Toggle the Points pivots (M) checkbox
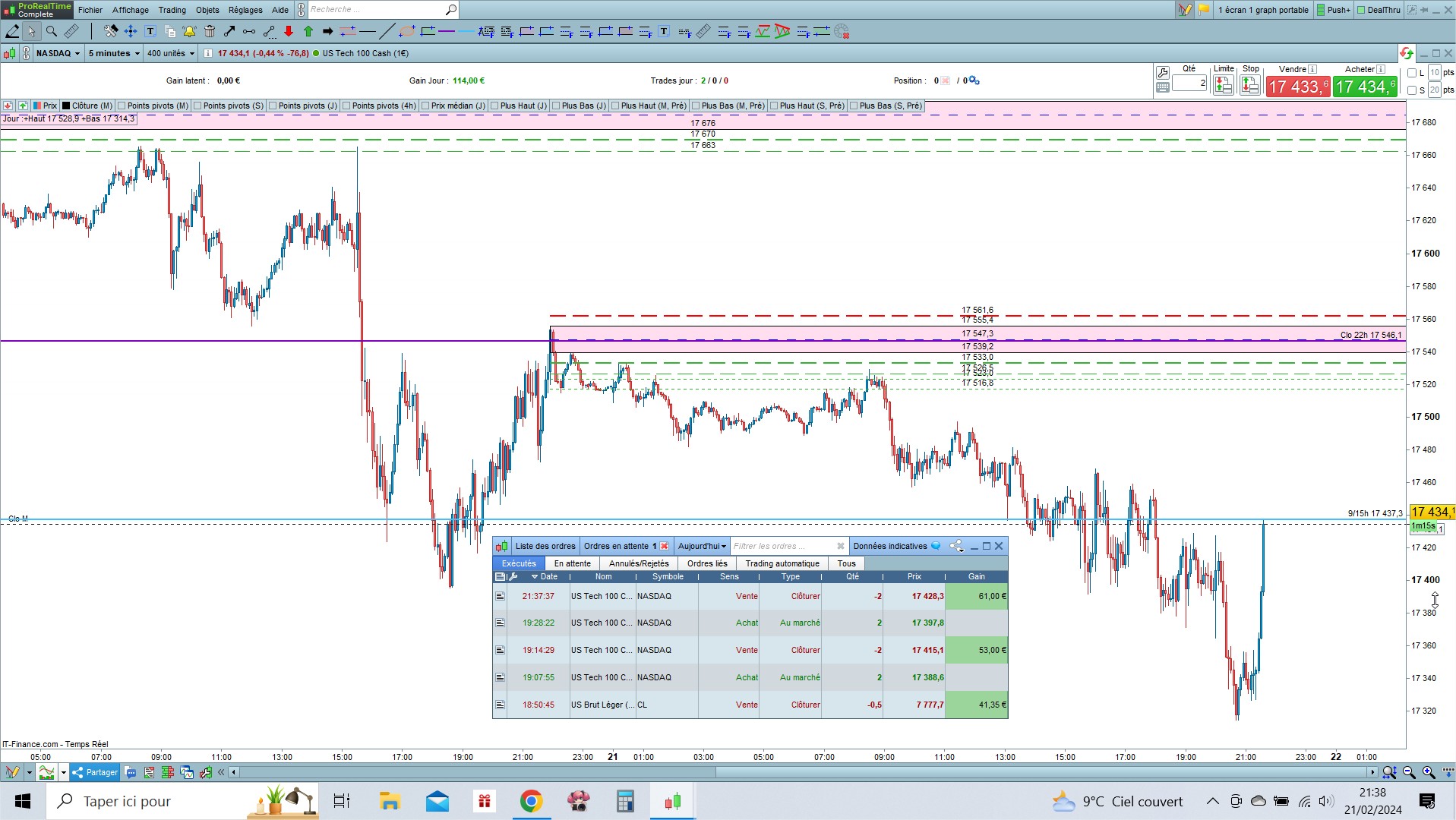The height and width of the screenshot is (820, 1456). pos(122,106)
